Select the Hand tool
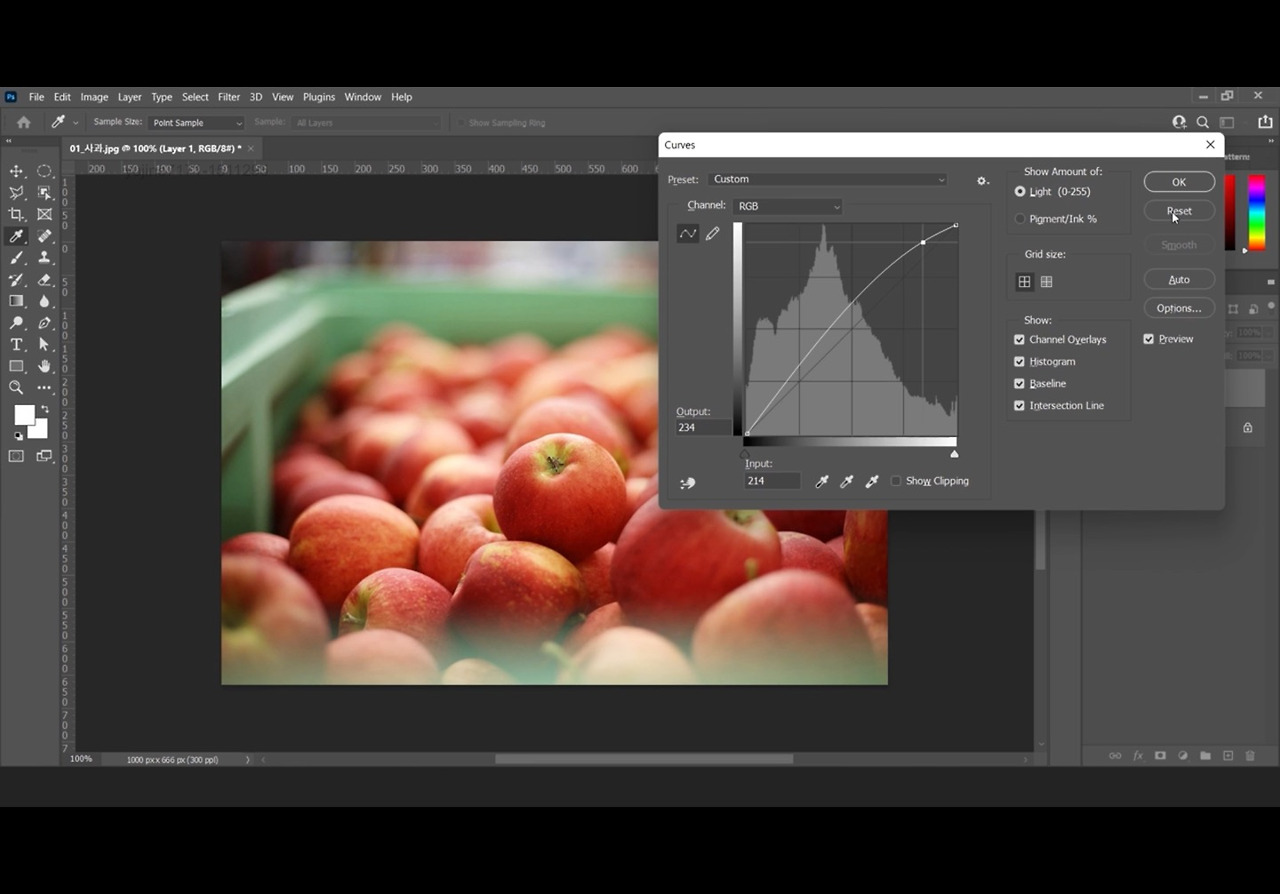 [45, 367]
